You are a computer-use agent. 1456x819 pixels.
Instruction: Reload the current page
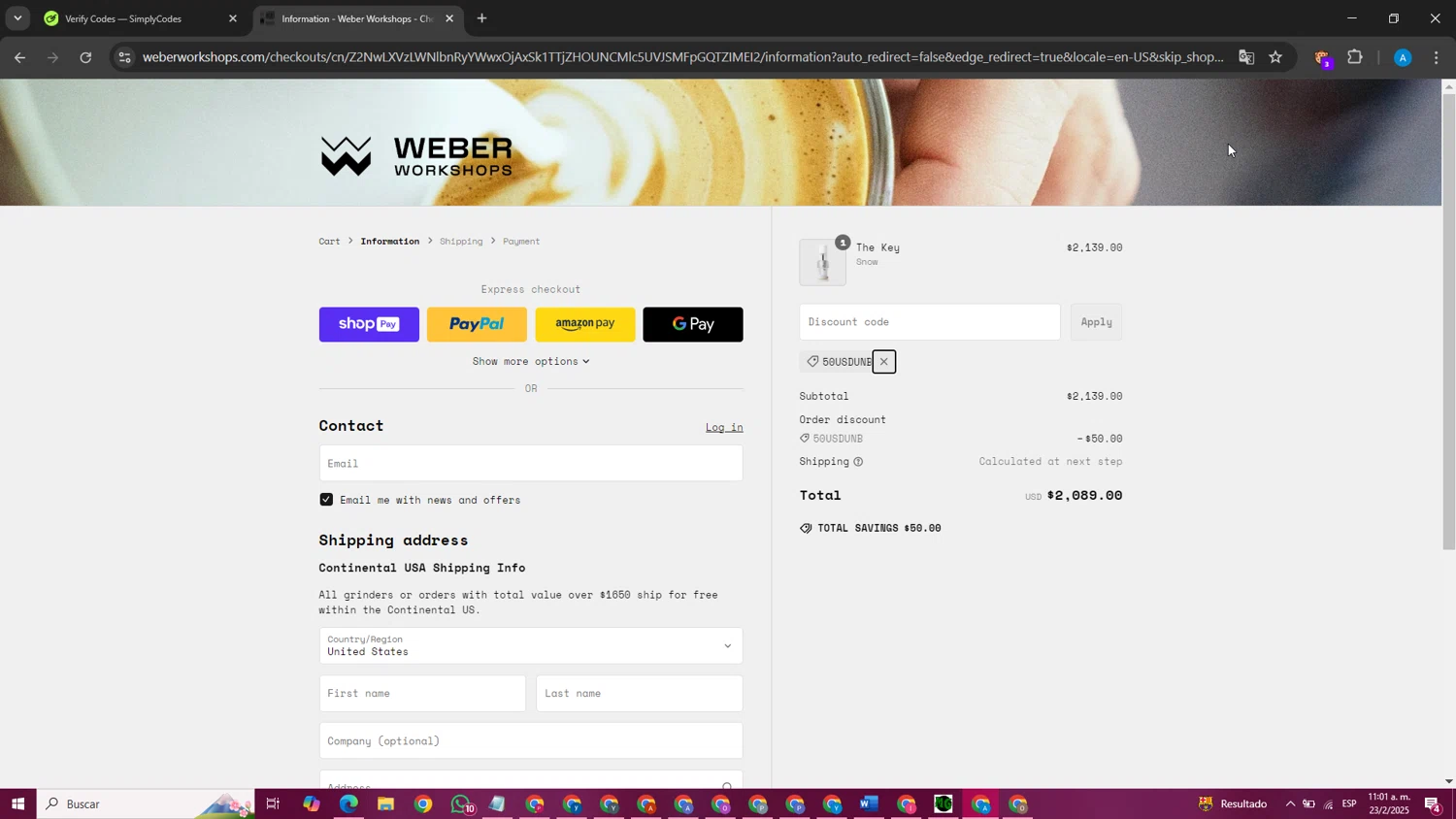85,57
